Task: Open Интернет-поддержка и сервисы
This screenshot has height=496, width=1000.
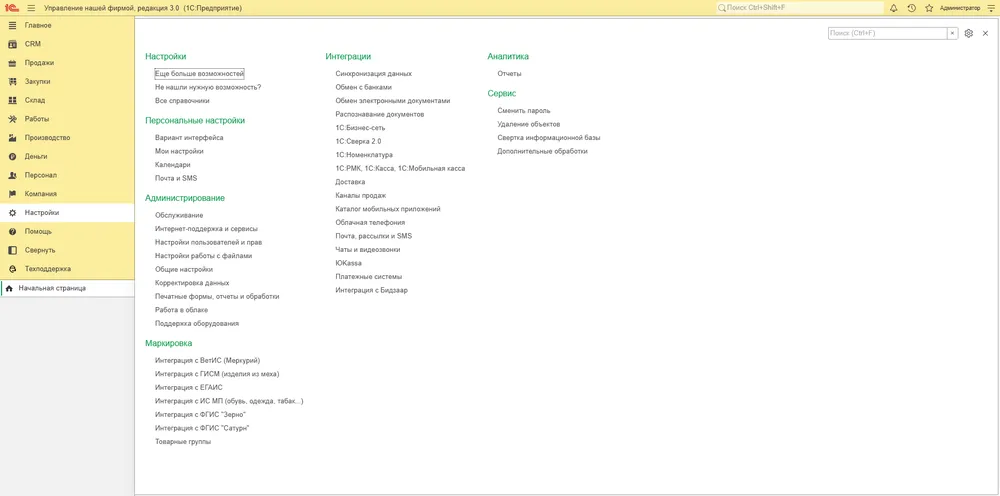Action: point(207,228)
